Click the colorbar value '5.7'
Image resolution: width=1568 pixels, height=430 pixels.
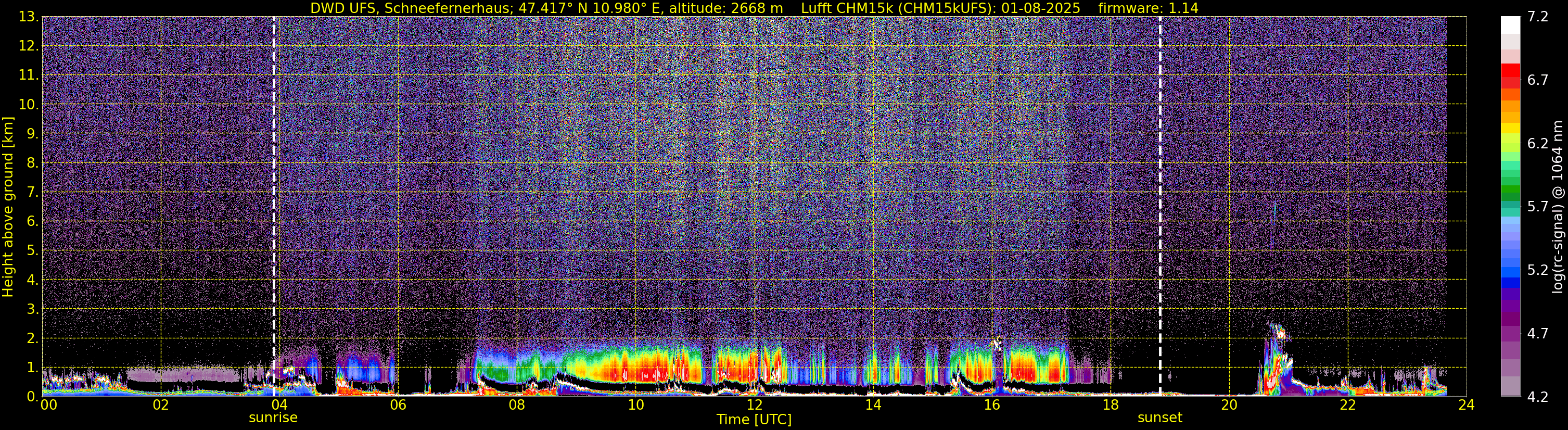[1538, 207]
